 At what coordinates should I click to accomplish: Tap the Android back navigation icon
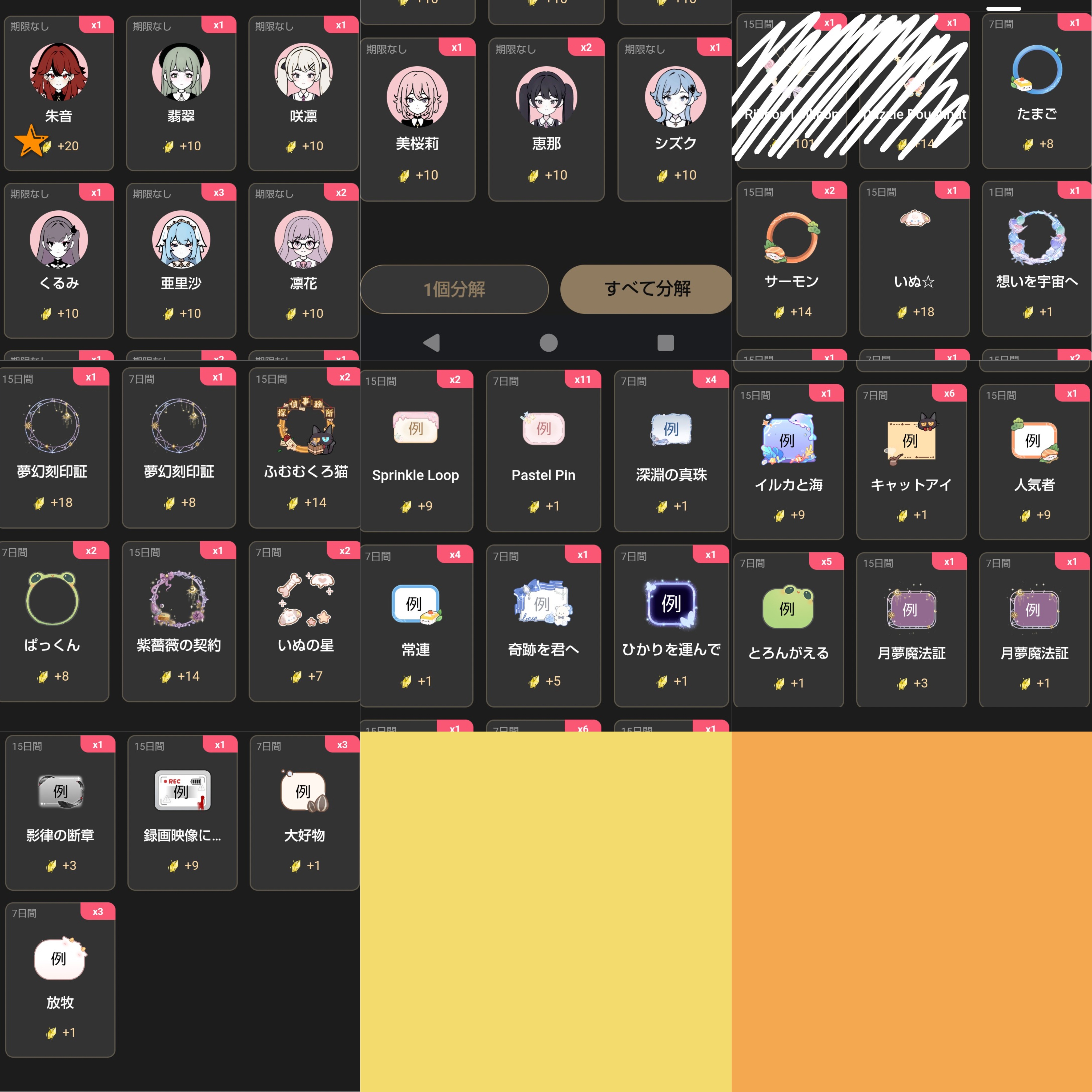[x=432, y=343]
